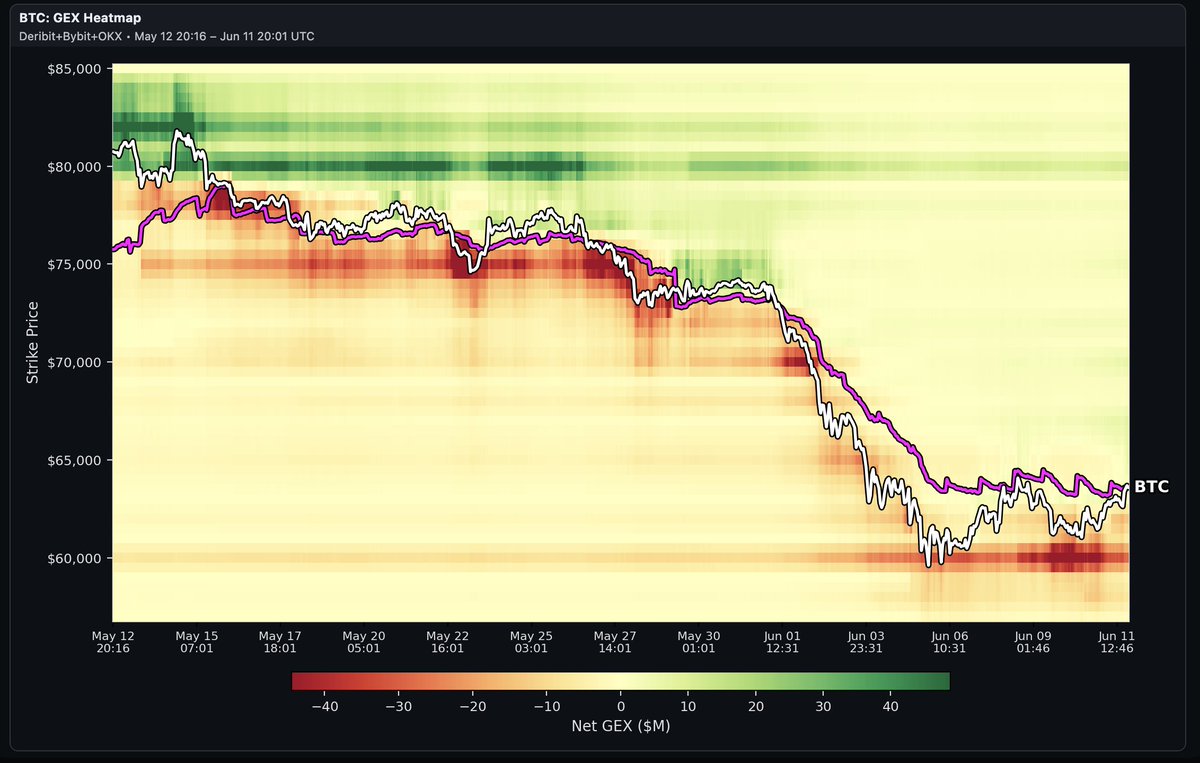
Task: Click the 'May 15 07:01' time label
Action: point(196,641)
